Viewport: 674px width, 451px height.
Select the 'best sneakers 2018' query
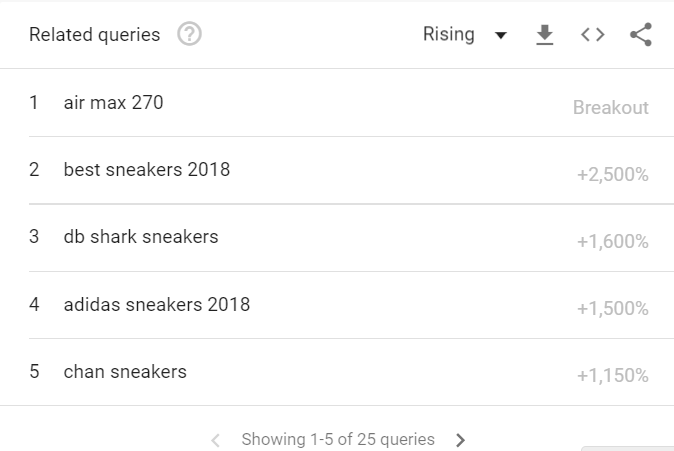point(146,170)
